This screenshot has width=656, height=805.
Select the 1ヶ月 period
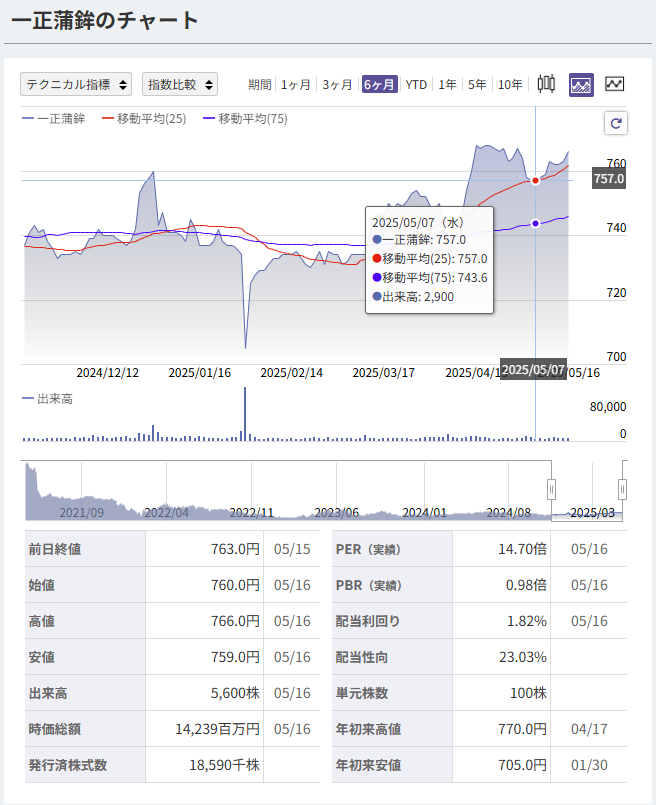[x=296, y=85]
